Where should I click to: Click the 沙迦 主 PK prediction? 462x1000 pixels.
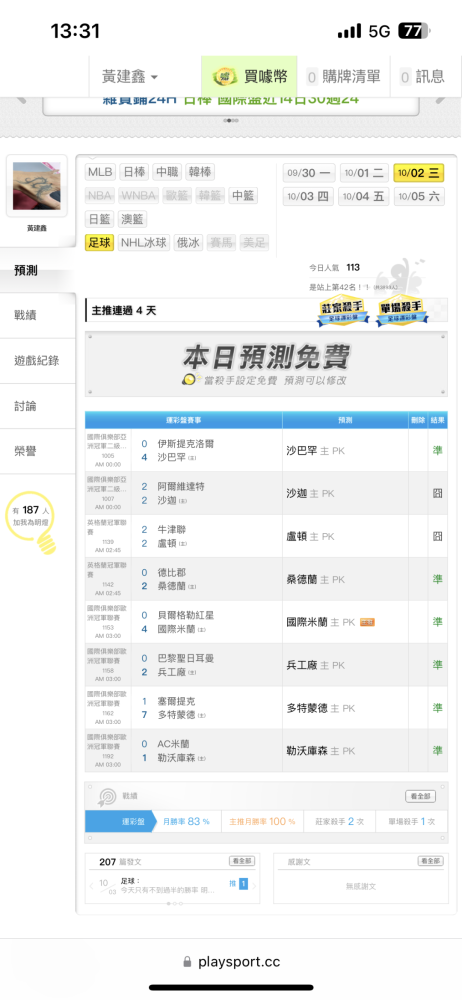click(310, 494)
